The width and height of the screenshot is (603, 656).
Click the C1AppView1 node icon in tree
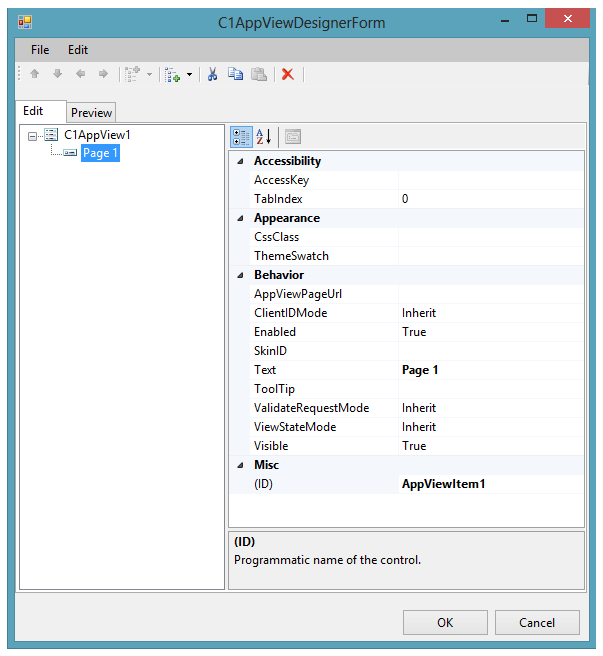[x=51, y=135]
